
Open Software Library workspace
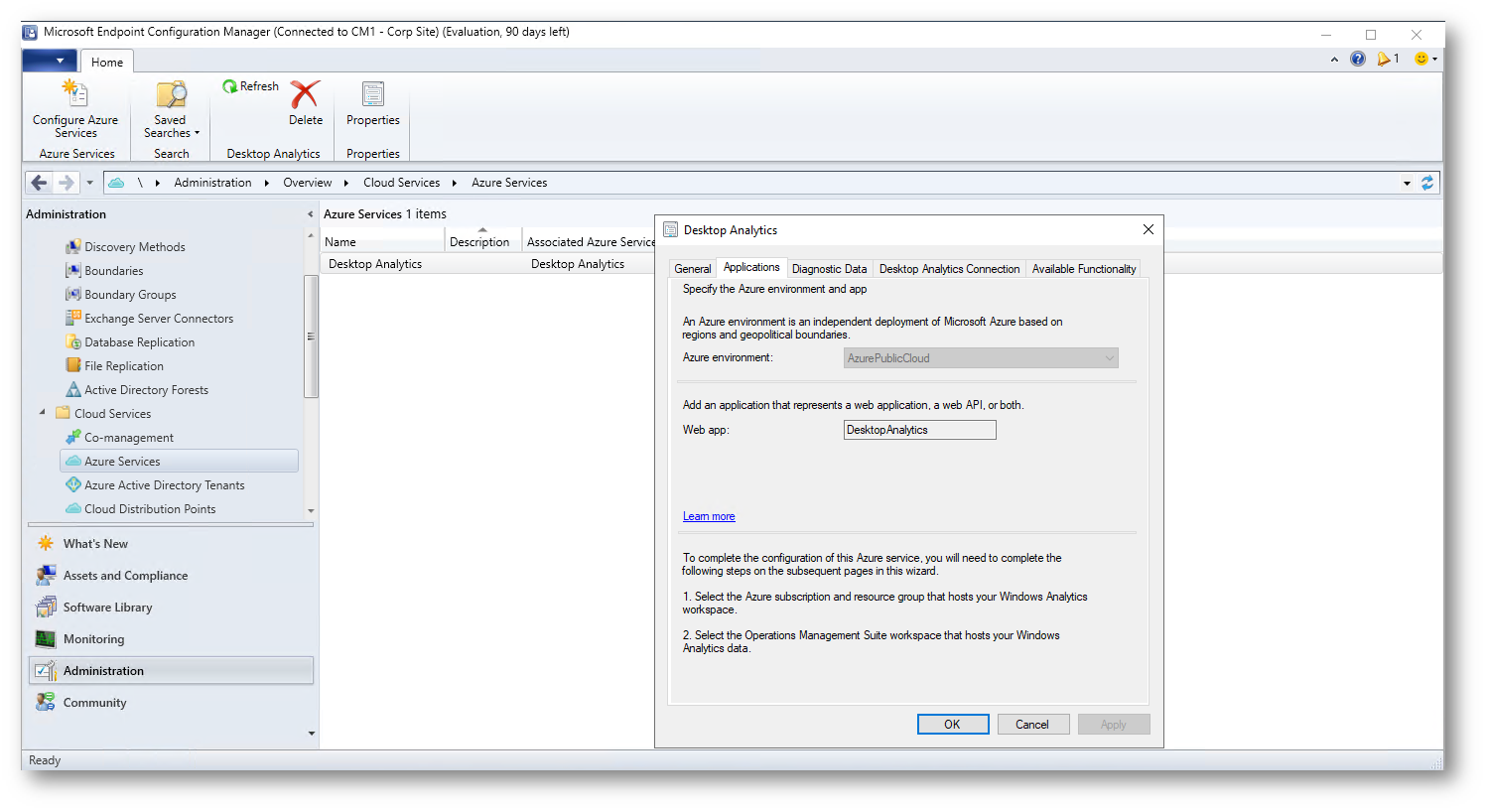tap(107, 608)
